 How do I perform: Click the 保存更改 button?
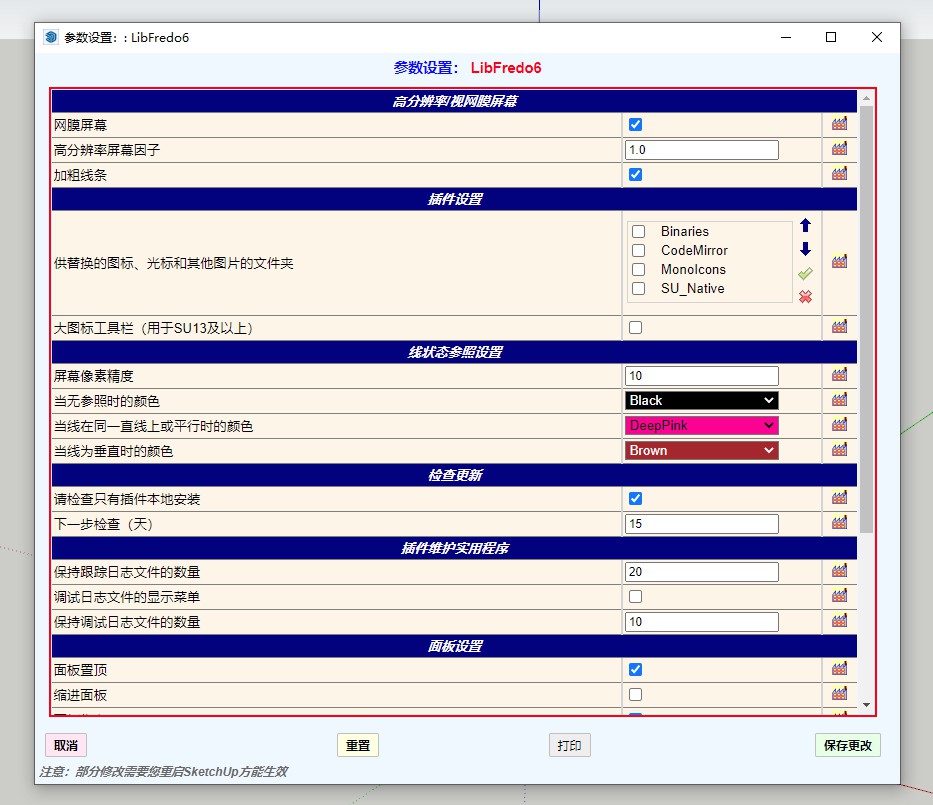(847, 746)
